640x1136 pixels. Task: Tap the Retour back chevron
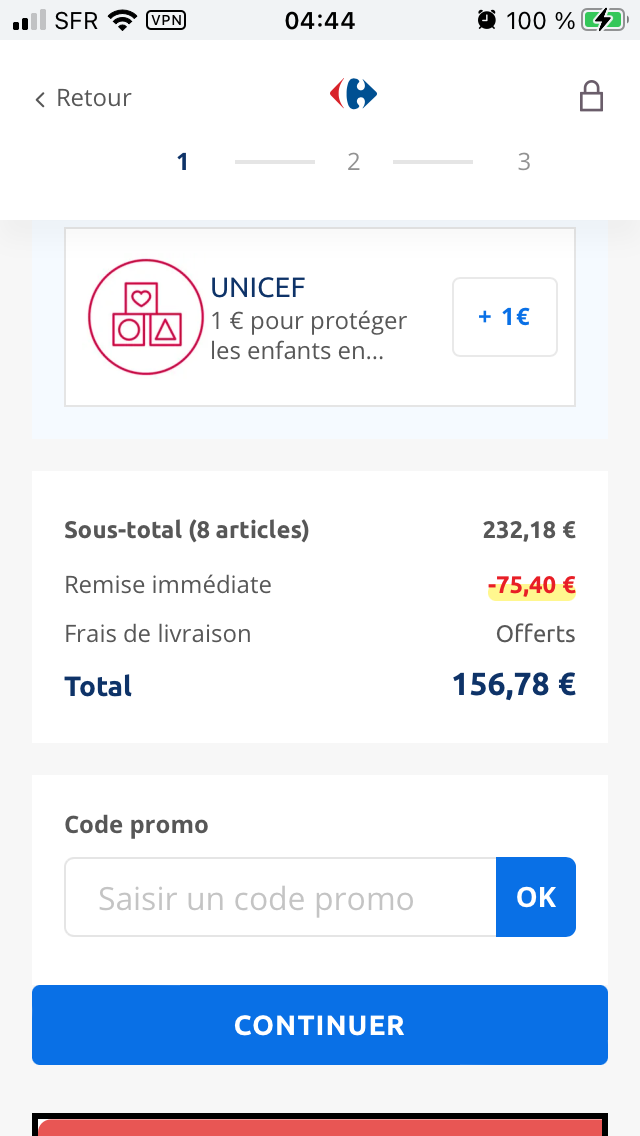pyautogui.click(x=40, y=99)
